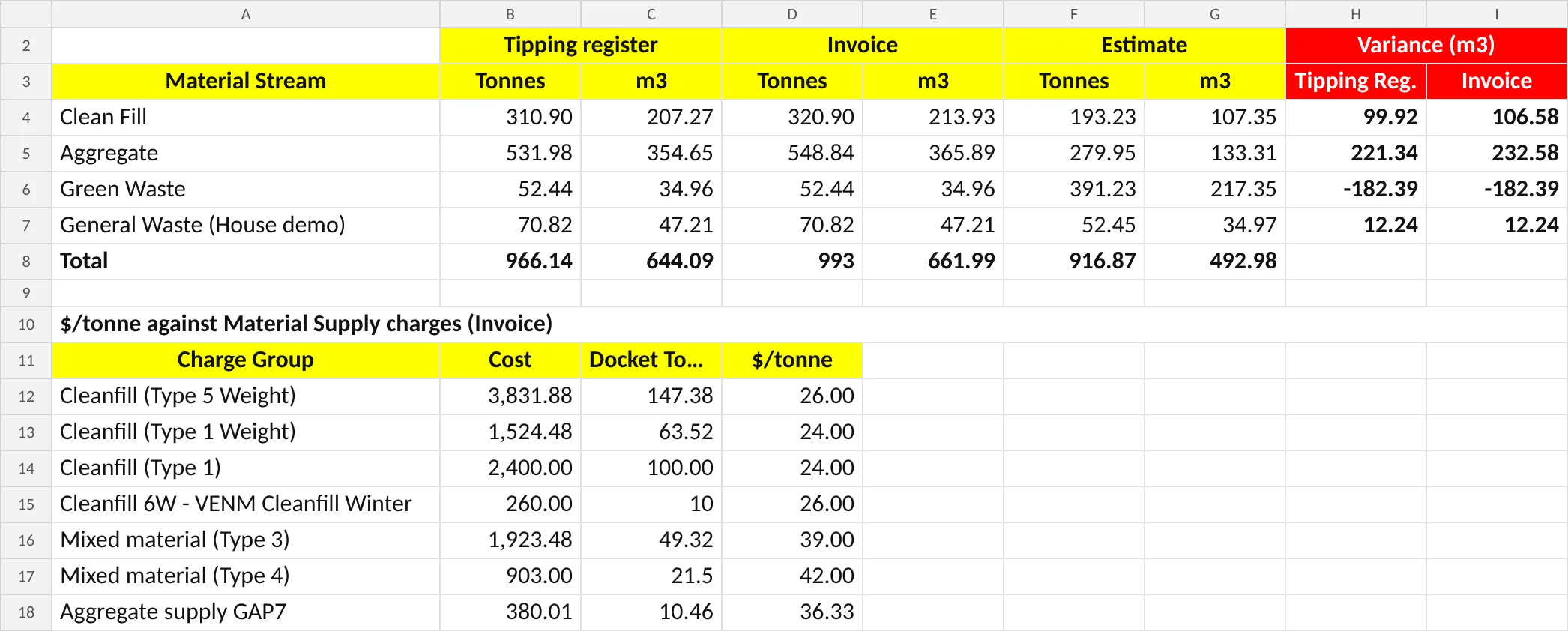Click the variance value 106.58
The width and height of the screenshot is (1568, 631).
pos(1496,117)
